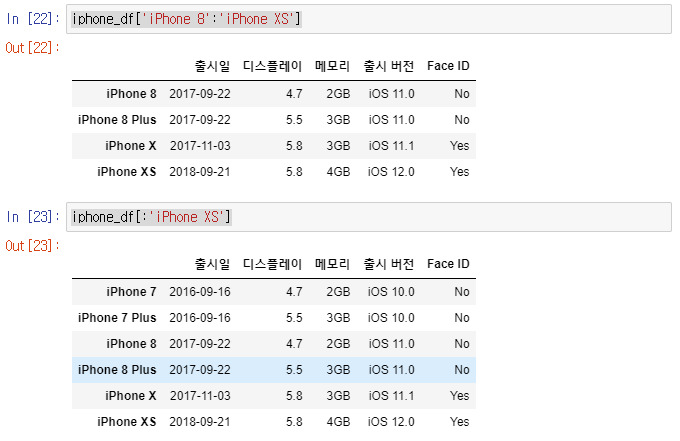Click 출시 버전 column header in Out[23] table

coord(389,264)
